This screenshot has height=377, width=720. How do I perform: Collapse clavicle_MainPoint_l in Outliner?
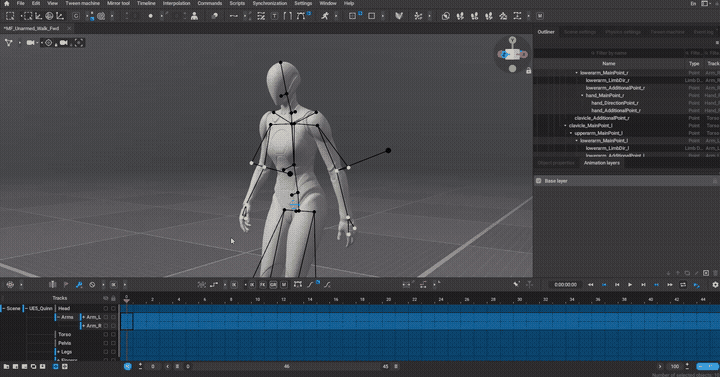566,125
